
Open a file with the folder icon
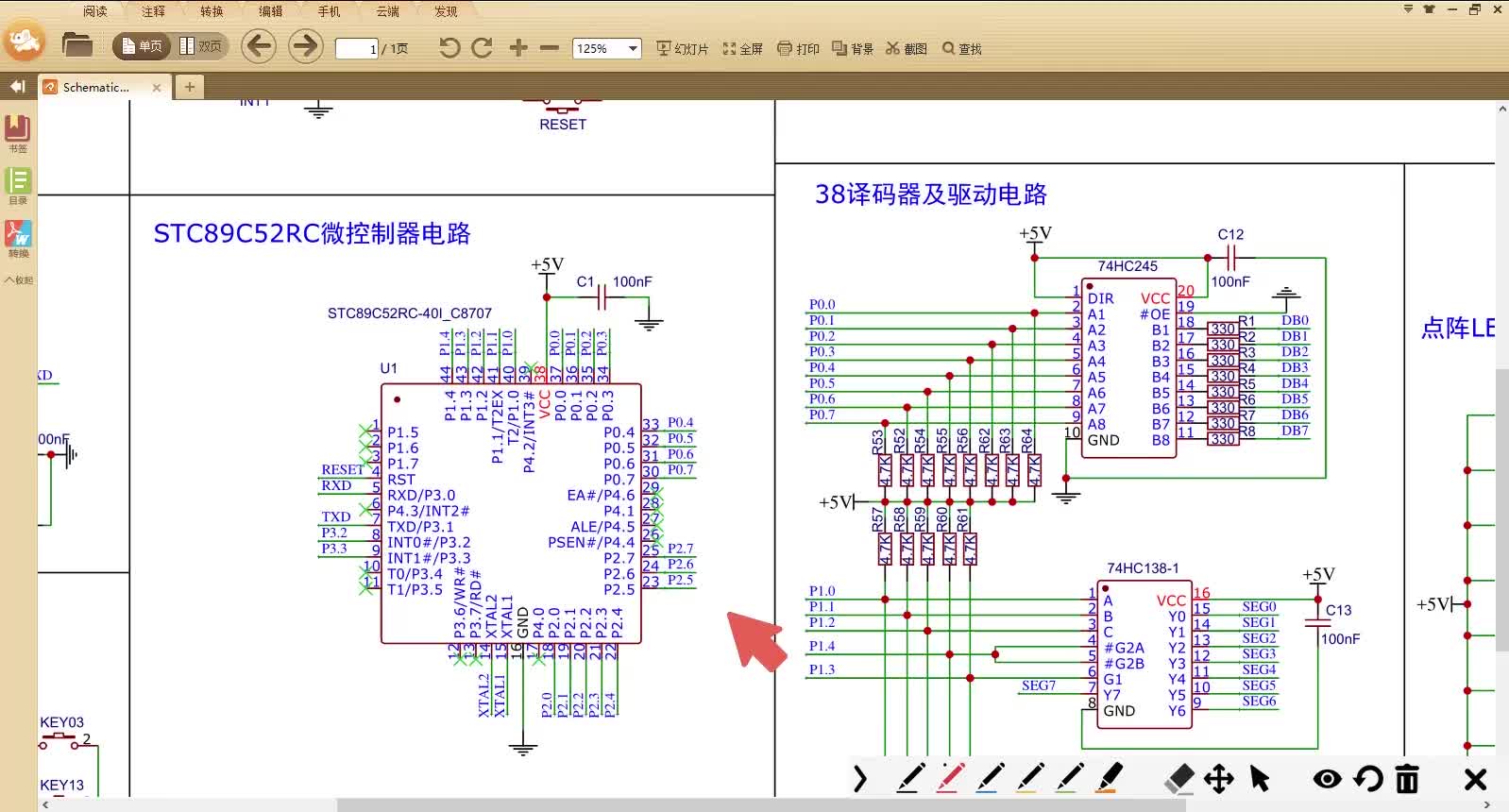76,45
